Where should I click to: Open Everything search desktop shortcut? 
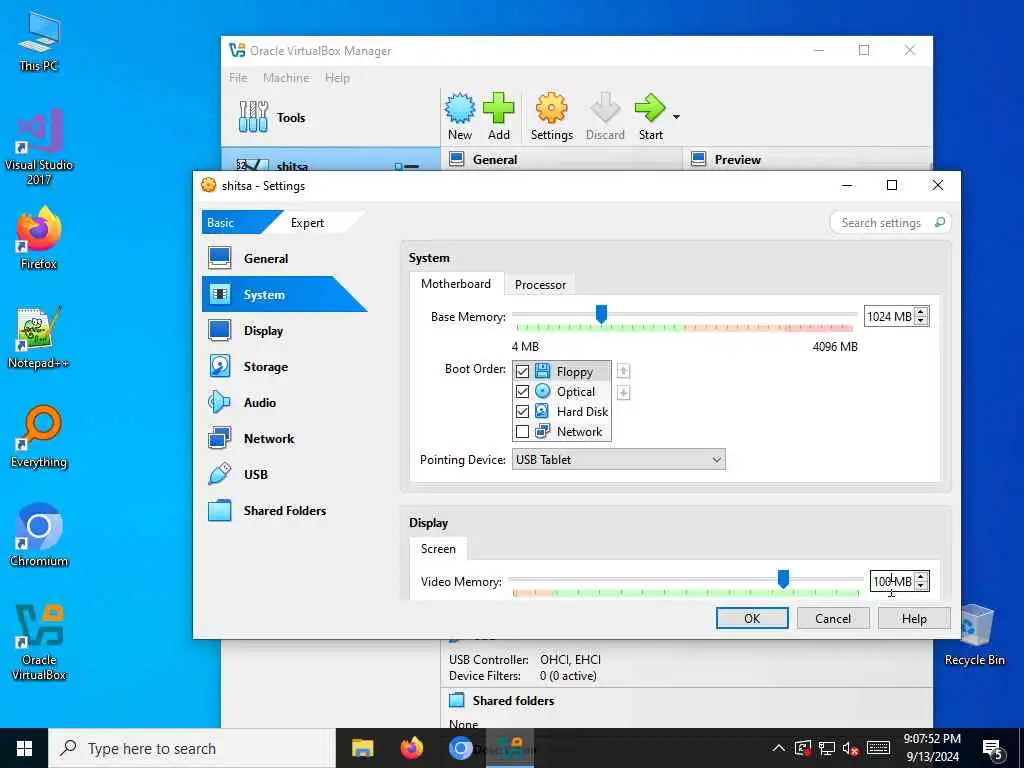(x=39, y=438)
